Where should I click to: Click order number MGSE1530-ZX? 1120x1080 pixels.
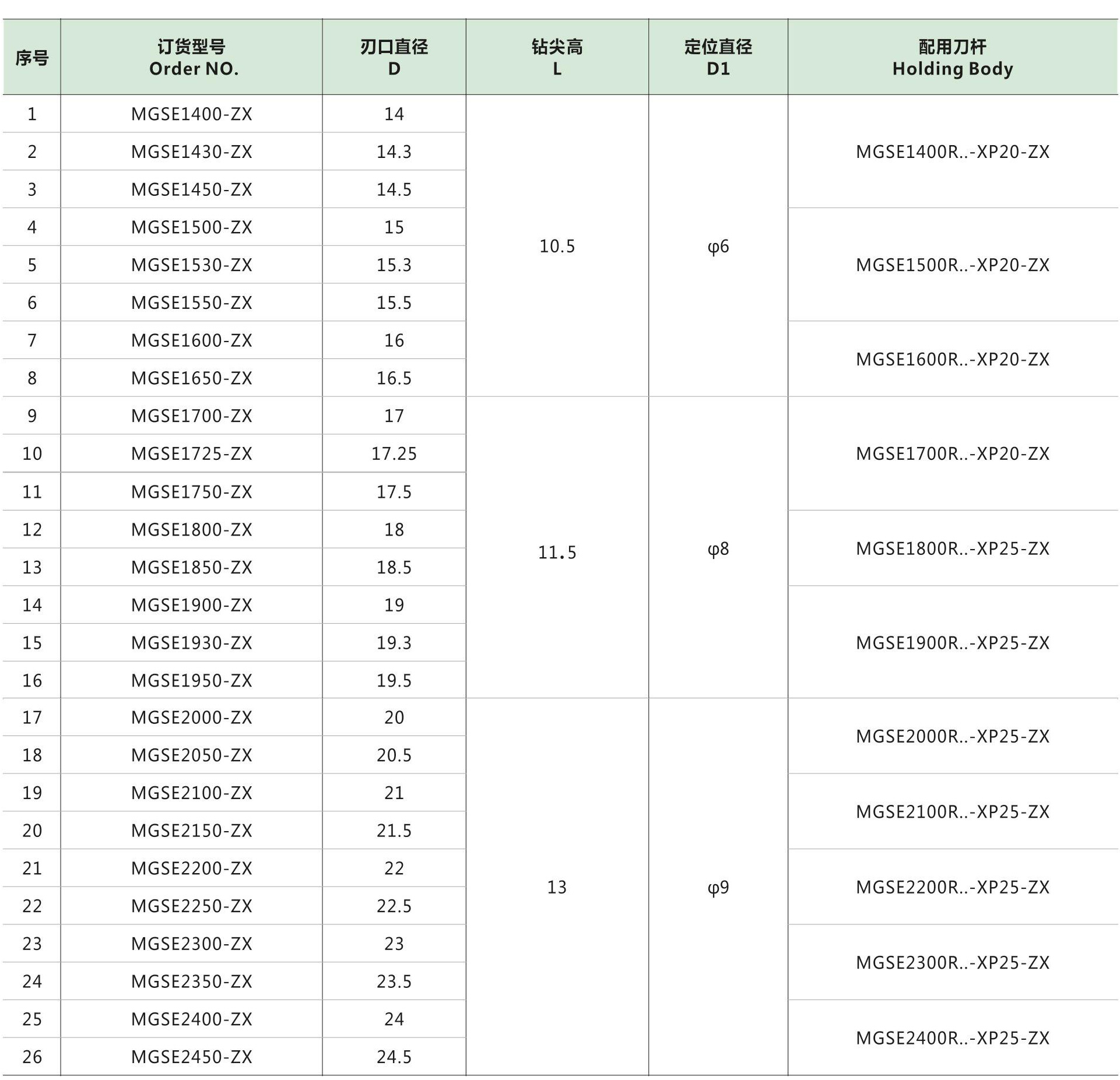pos(192,265)
